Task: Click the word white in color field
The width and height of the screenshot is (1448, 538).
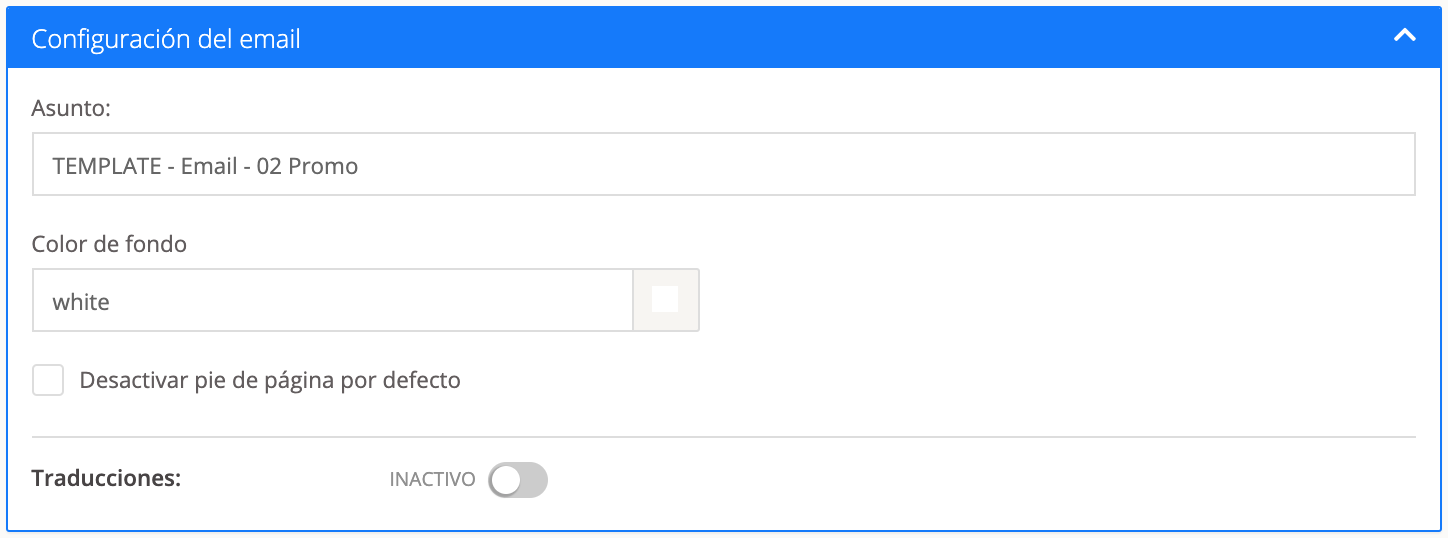Action: (x=81, y=301)
